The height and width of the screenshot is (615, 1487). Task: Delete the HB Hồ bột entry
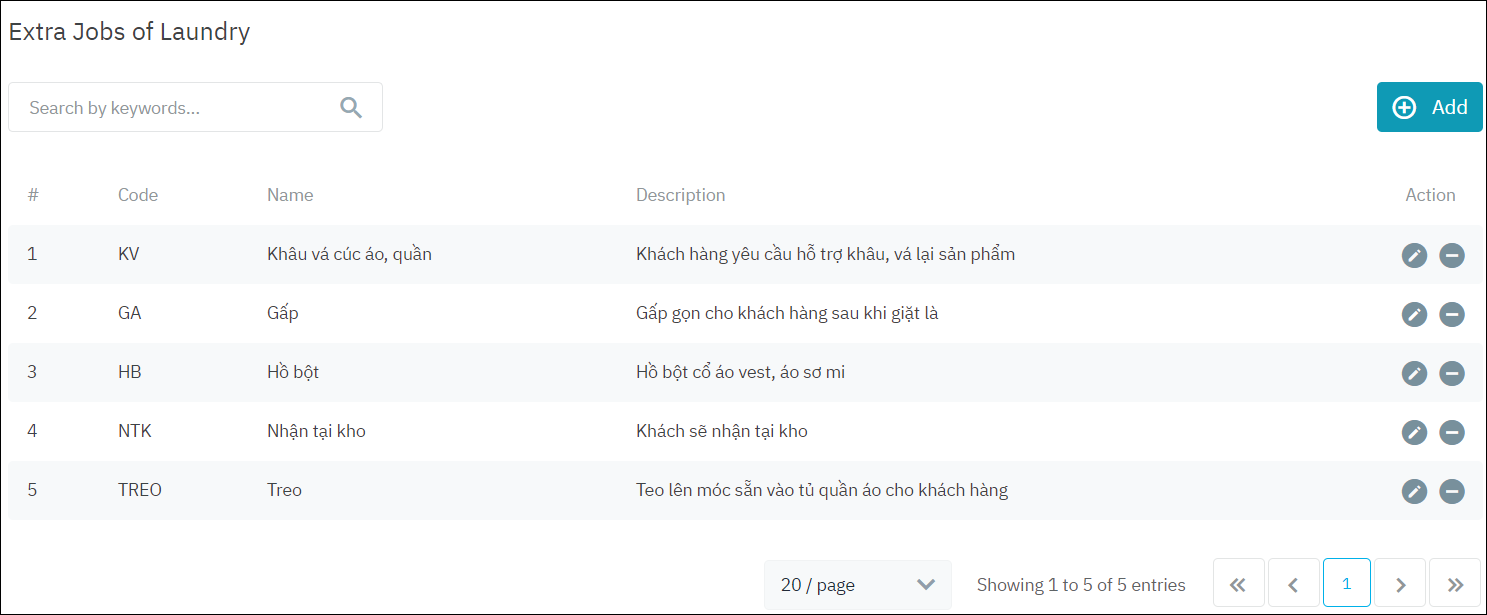(x=1452, y=373)
